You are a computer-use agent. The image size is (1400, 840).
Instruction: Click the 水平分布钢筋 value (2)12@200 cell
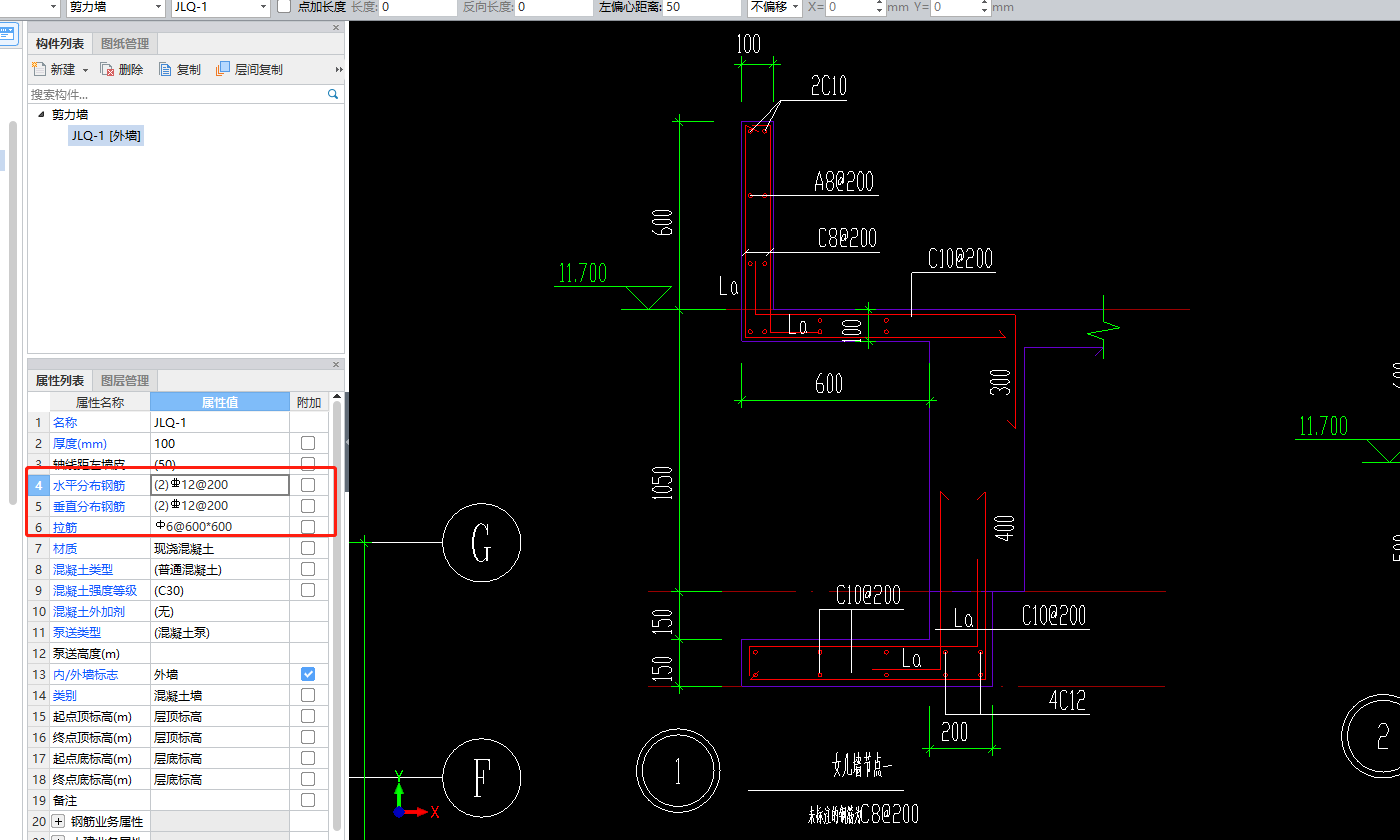pyautogui.click(x=220, y=485)
